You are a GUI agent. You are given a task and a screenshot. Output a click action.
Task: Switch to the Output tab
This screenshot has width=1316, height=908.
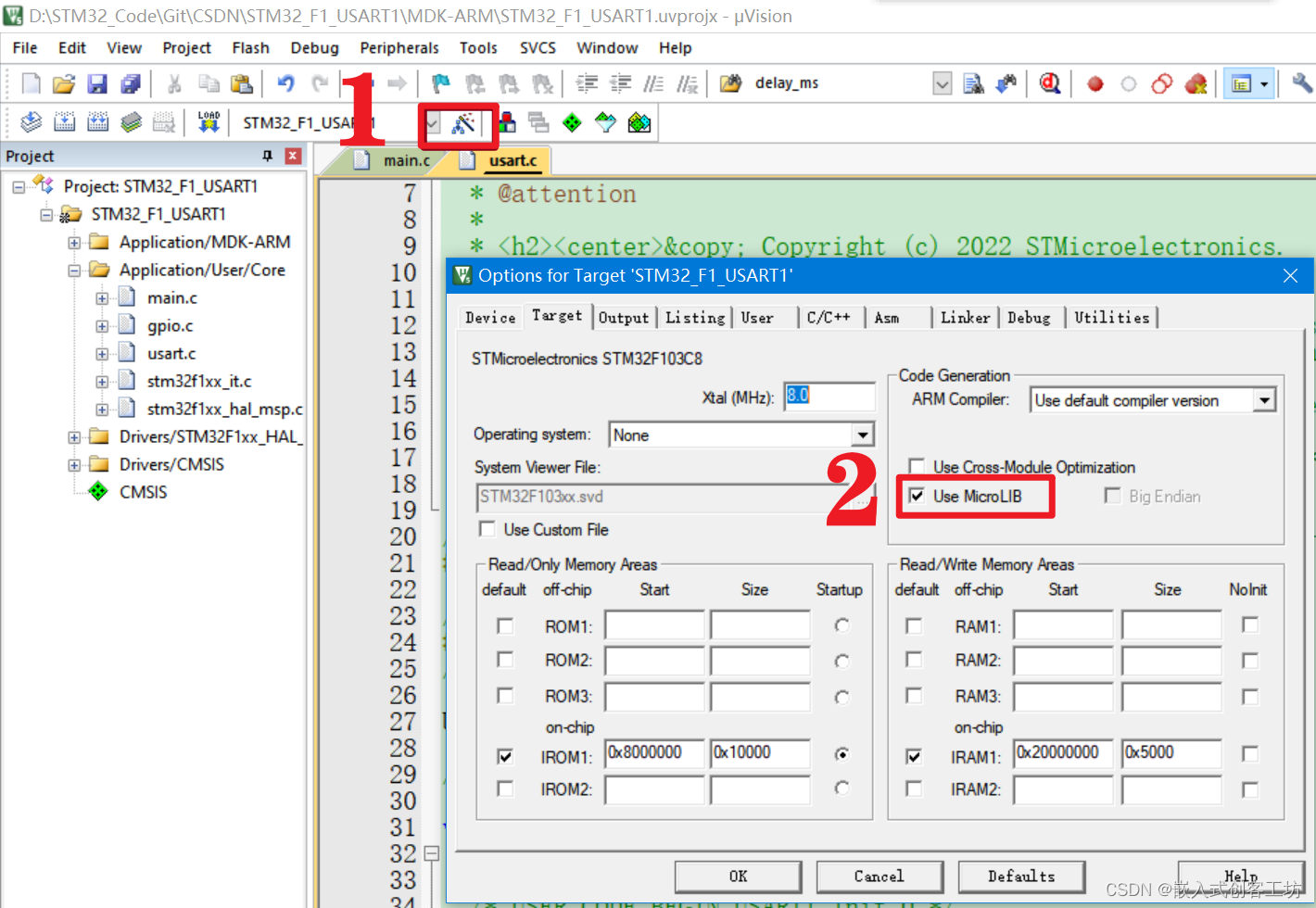pos(624,318)
